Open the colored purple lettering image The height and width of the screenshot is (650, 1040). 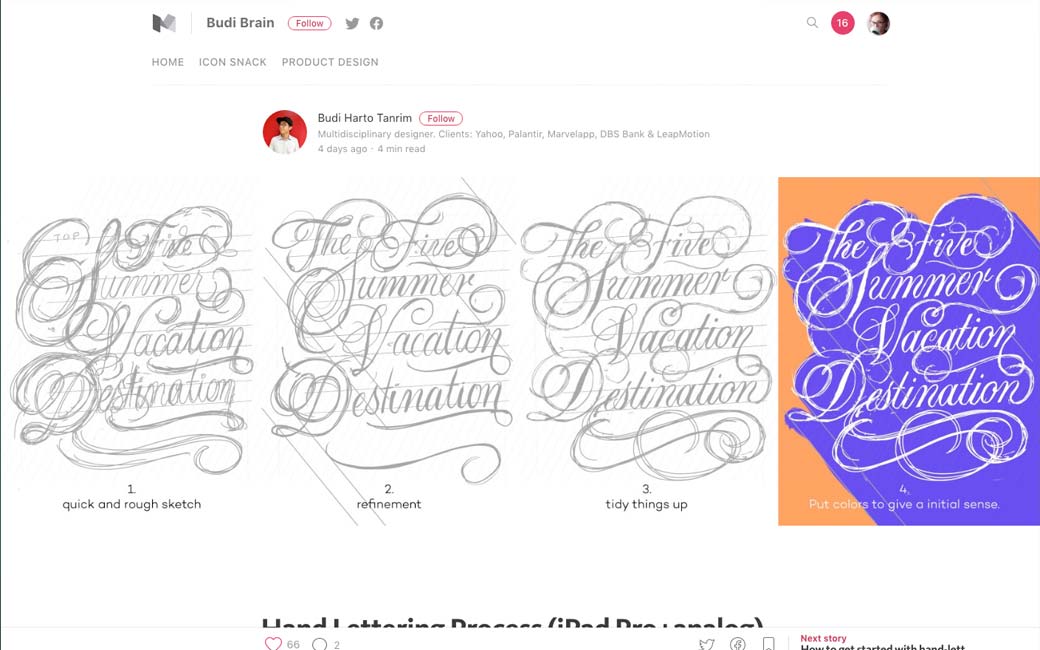(x=909, y=351)
